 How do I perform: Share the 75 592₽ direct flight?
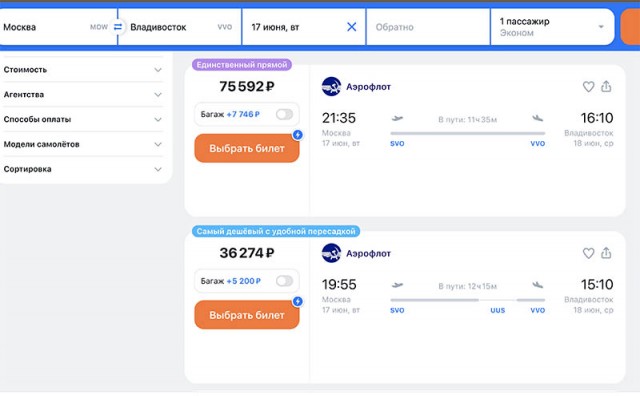point(606,86)
